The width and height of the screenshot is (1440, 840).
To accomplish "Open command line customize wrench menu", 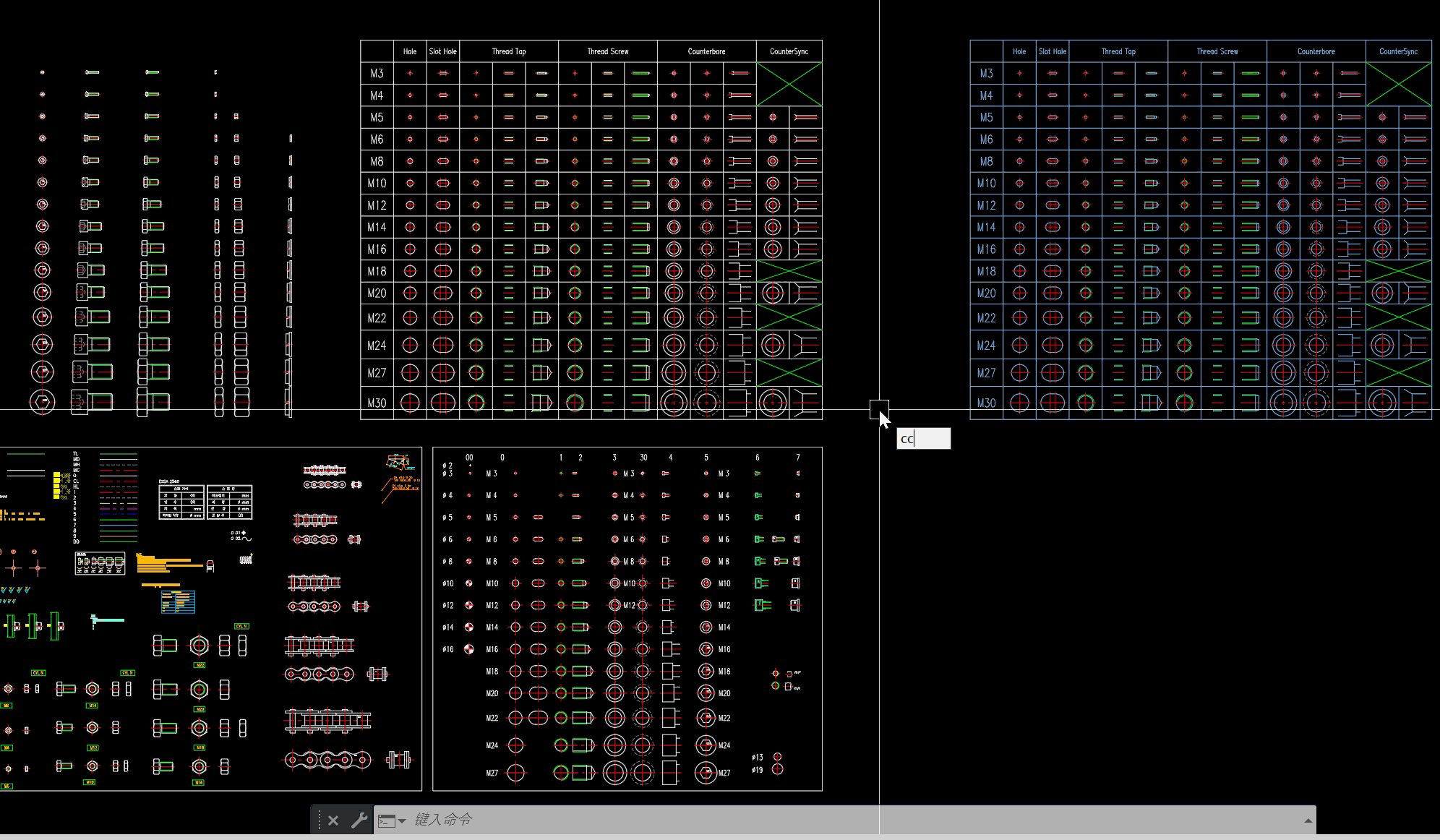I will [x=359, y=820].
